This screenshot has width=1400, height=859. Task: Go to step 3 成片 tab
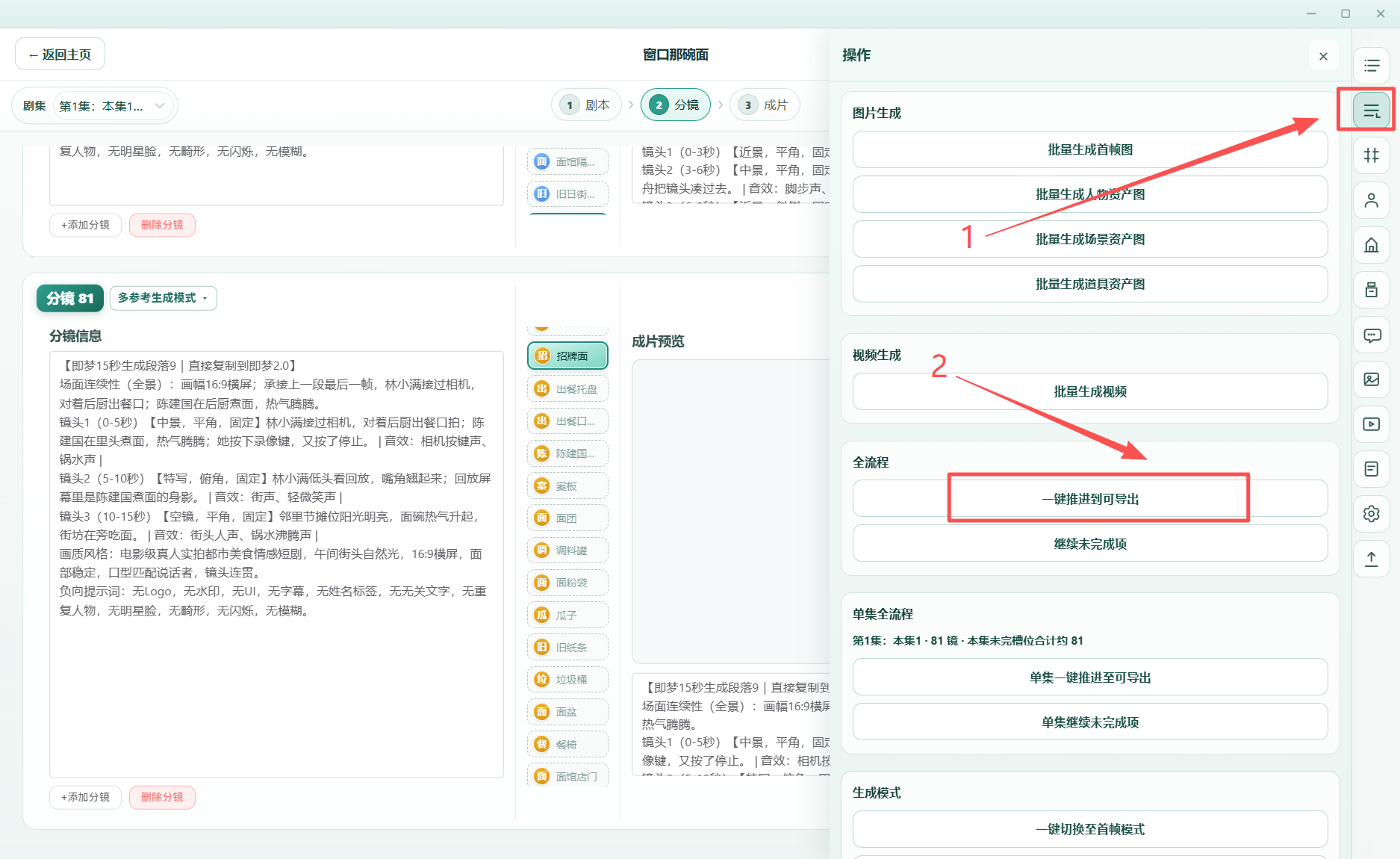765,105
